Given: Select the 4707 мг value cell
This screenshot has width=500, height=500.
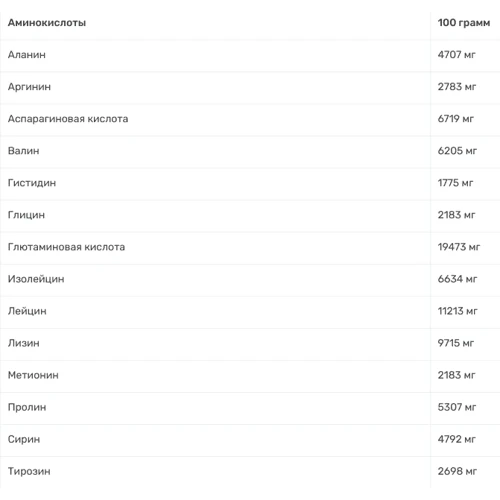Looking at the screenshot, I should [x=457, y=55].
